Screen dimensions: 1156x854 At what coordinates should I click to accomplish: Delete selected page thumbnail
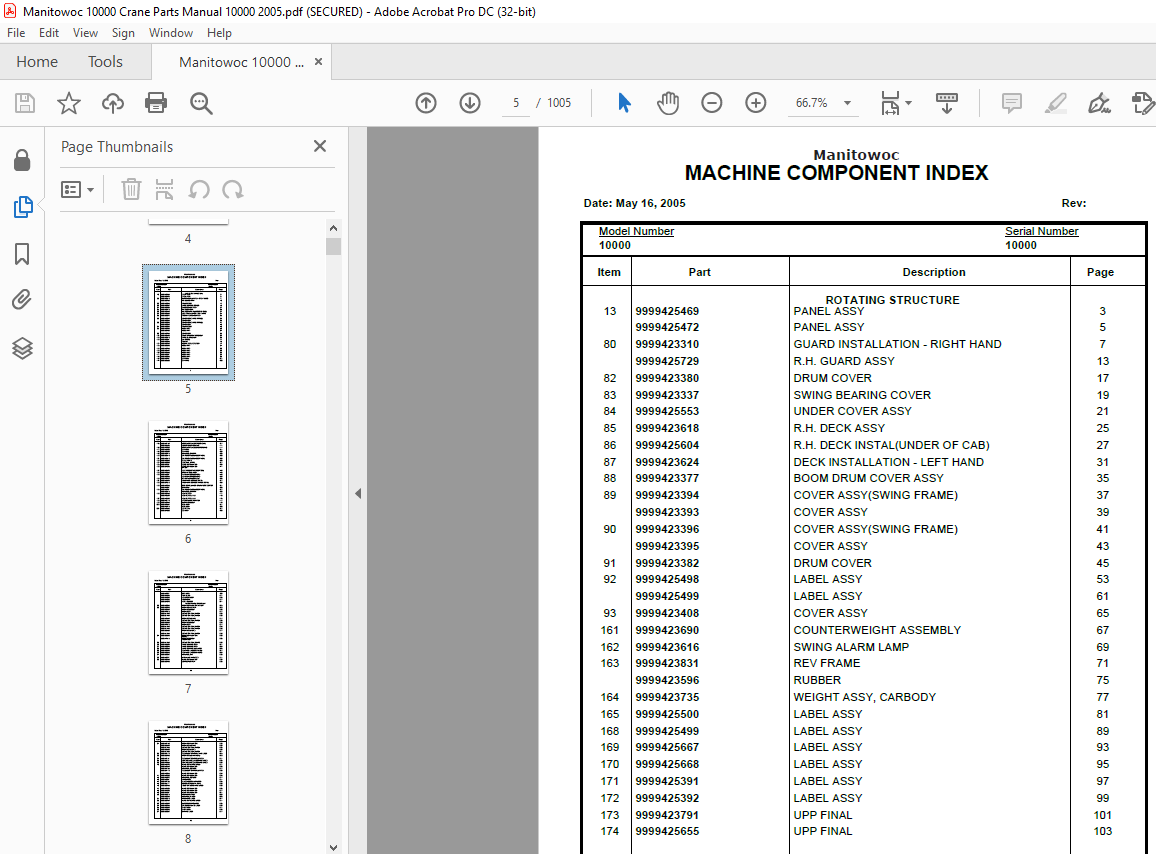(131, 190)
